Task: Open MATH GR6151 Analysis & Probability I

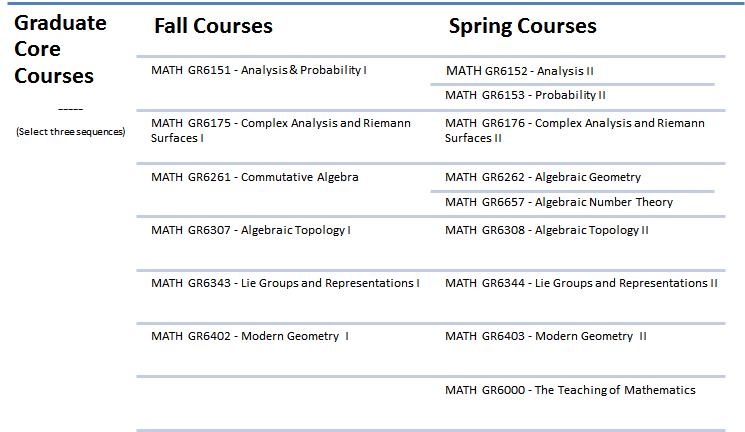Action: 258,70
